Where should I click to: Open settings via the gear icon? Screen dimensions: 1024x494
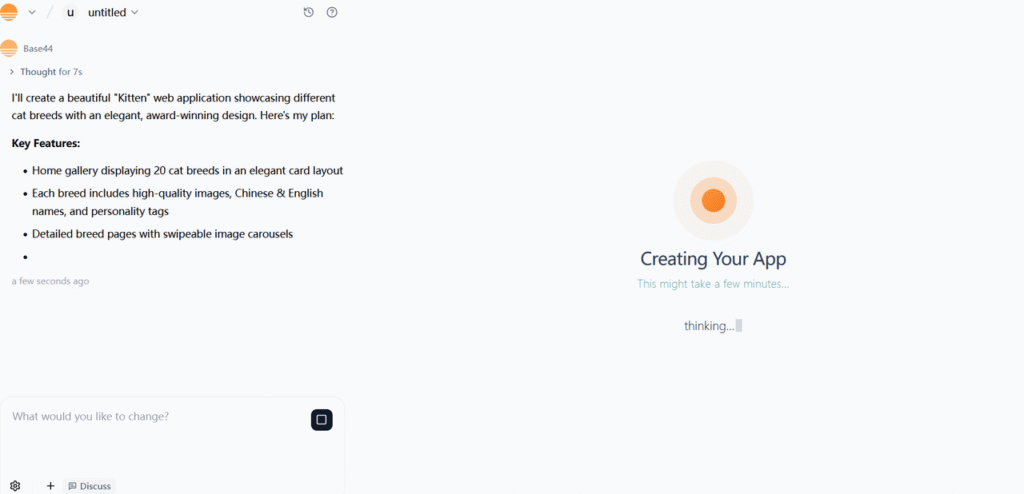[15, 486]
